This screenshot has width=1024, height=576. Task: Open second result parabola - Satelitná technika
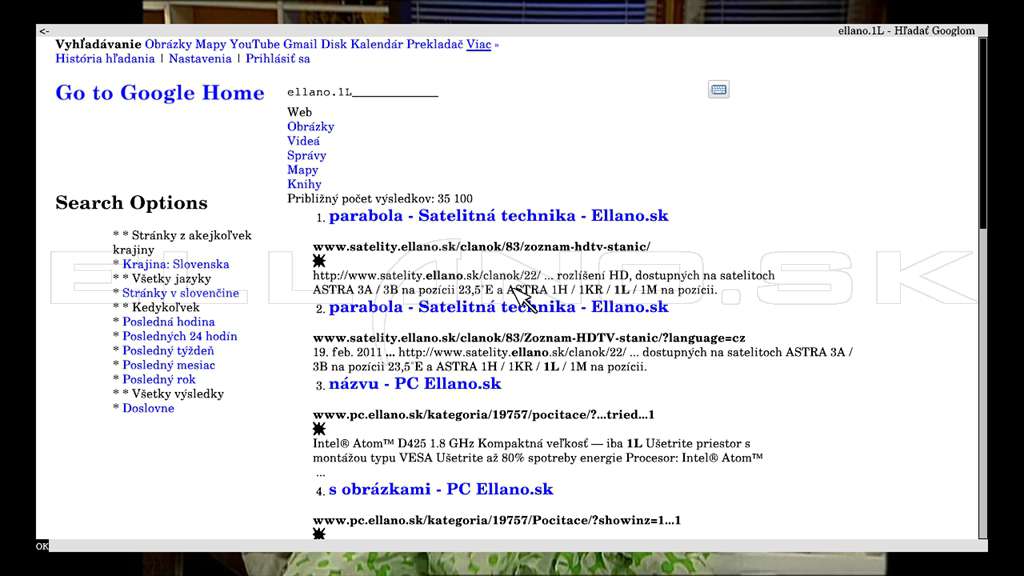click(x=498, y=308)
